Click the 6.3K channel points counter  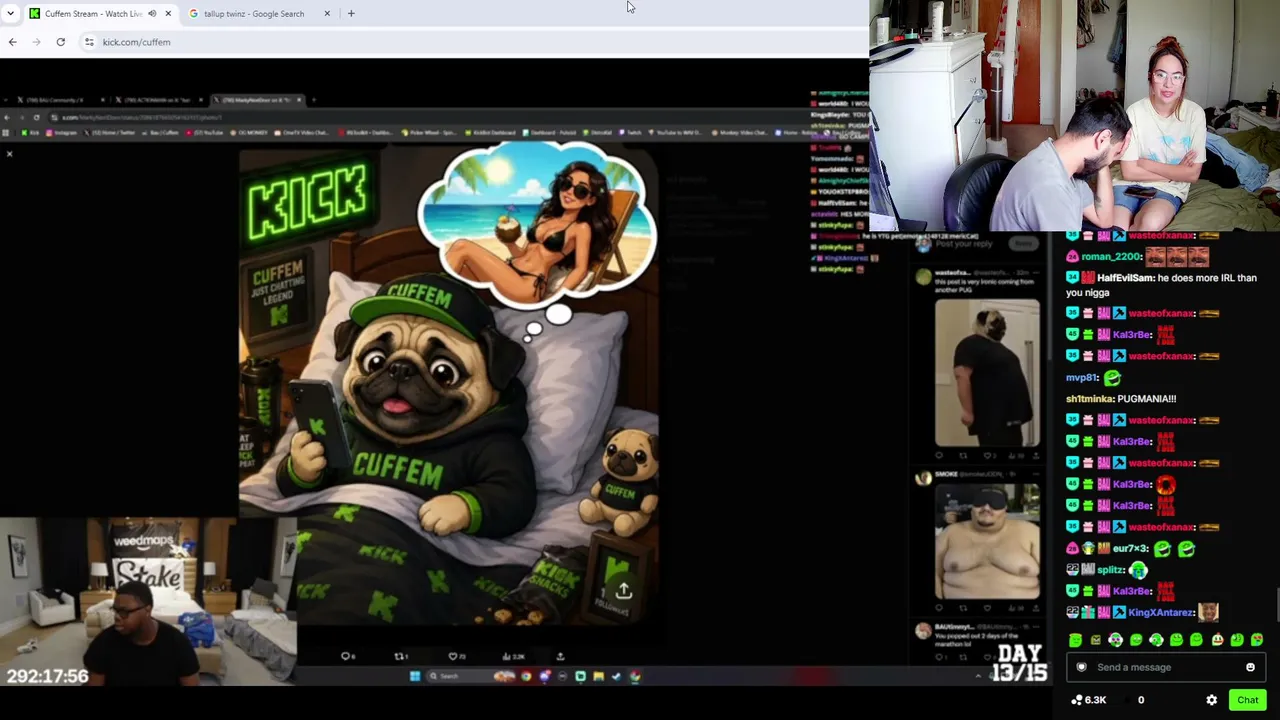coord(1088,700)
